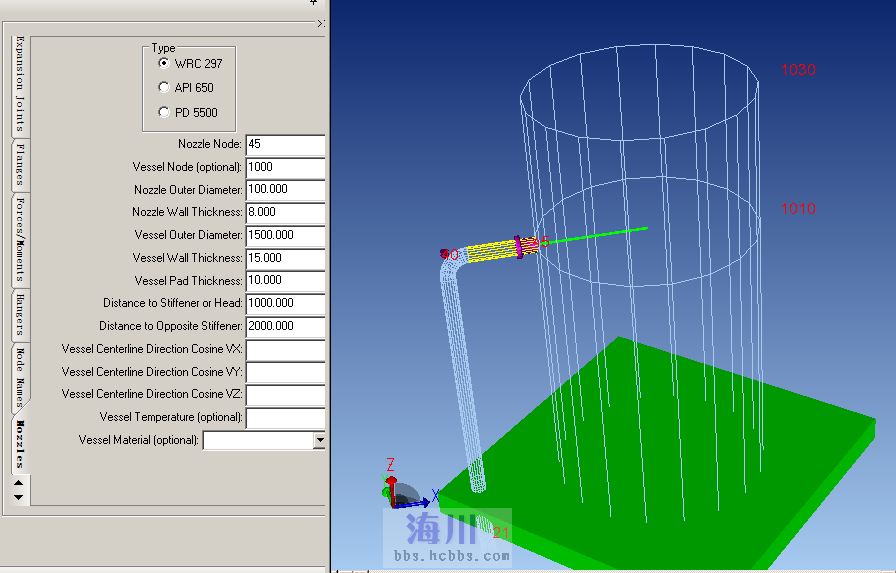Viewport: 896px width, 573px height.
Task: Click the magenta flange on the nozzle
Action: (x=518, y=247)
